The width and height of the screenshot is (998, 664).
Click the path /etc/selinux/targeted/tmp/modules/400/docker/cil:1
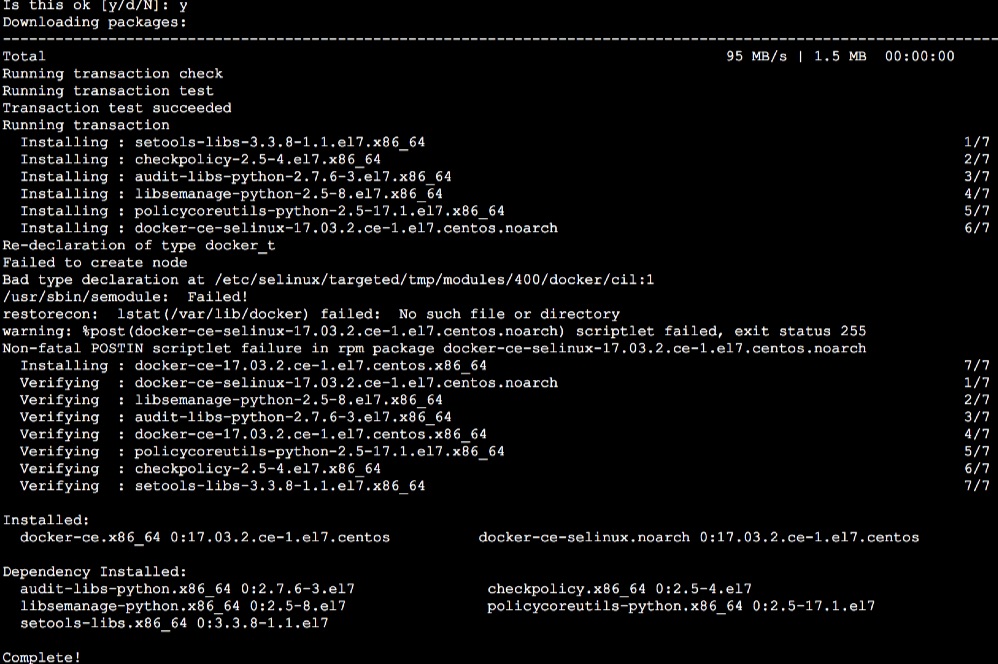point(435,279)
